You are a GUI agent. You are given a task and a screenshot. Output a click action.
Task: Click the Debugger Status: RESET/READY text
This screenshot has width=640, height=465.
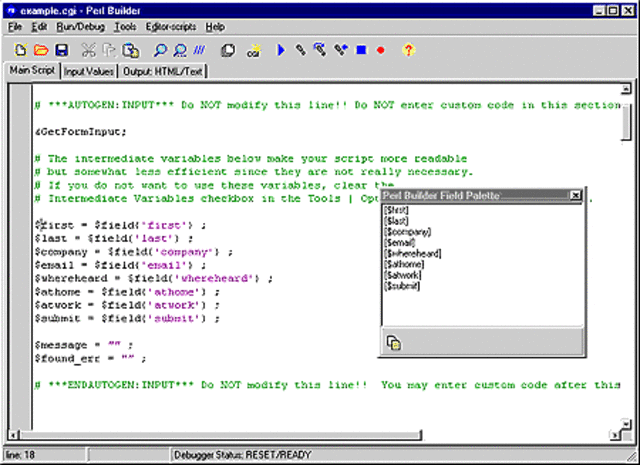point(243,455)
